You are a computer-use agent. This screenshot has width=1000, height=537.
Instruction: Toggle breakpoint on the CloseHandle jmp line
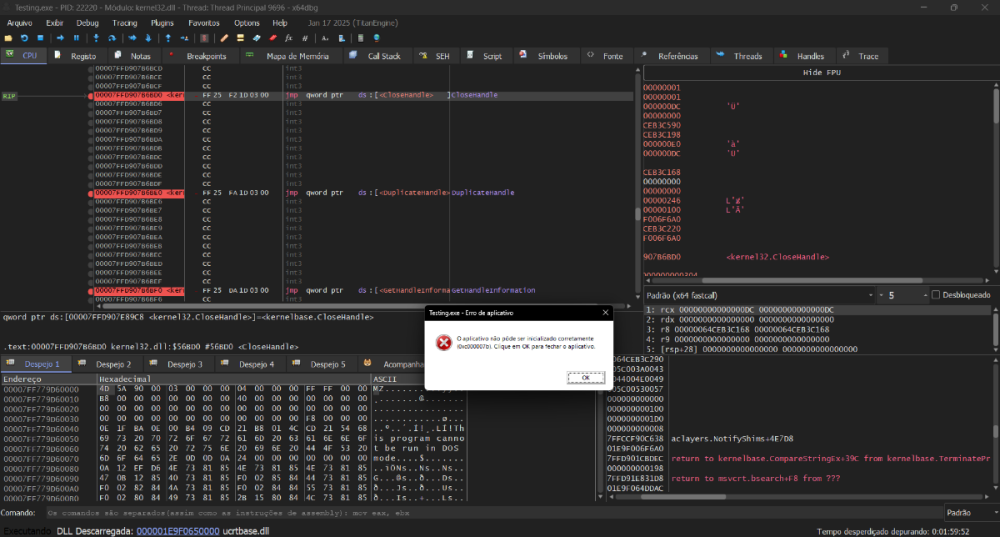[x=92, y=95]
